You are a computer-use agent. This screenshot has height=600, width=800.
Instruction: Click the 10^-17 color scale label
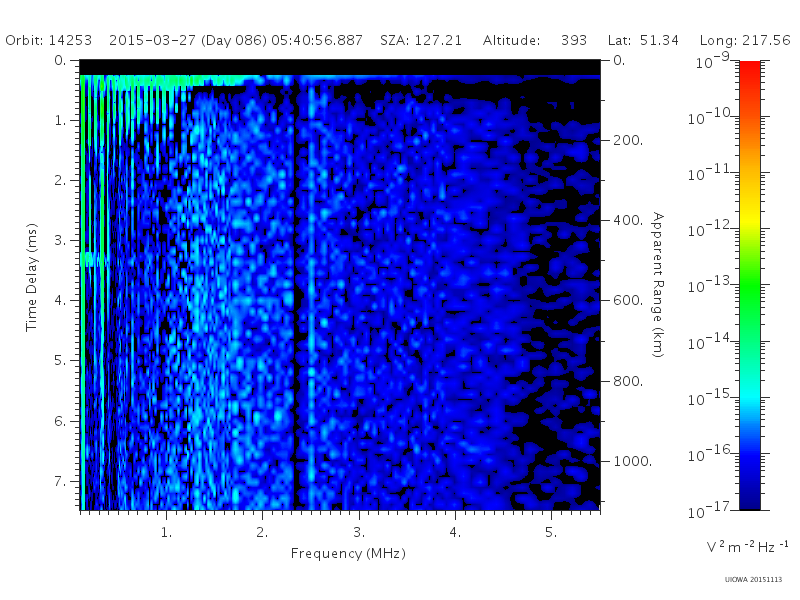pyautogui.click(x=711, y=510)
